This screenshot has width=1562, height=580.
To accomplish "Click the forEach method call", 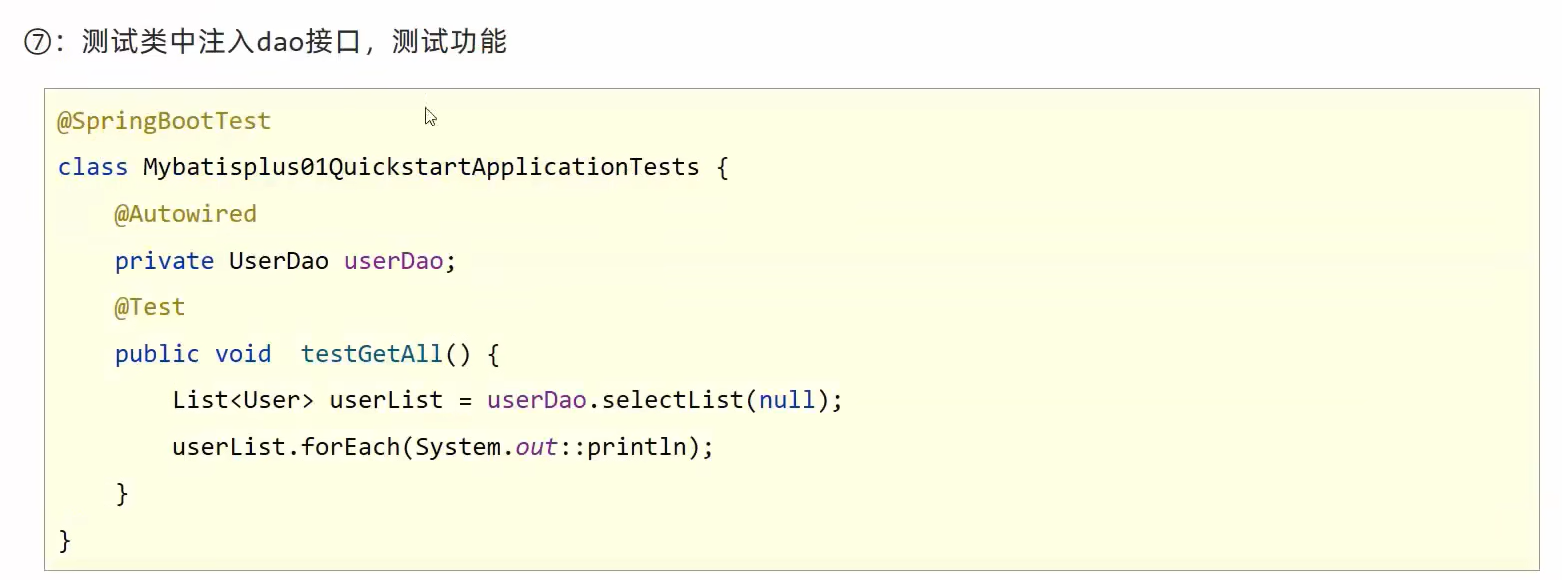I will click(350, 447).
